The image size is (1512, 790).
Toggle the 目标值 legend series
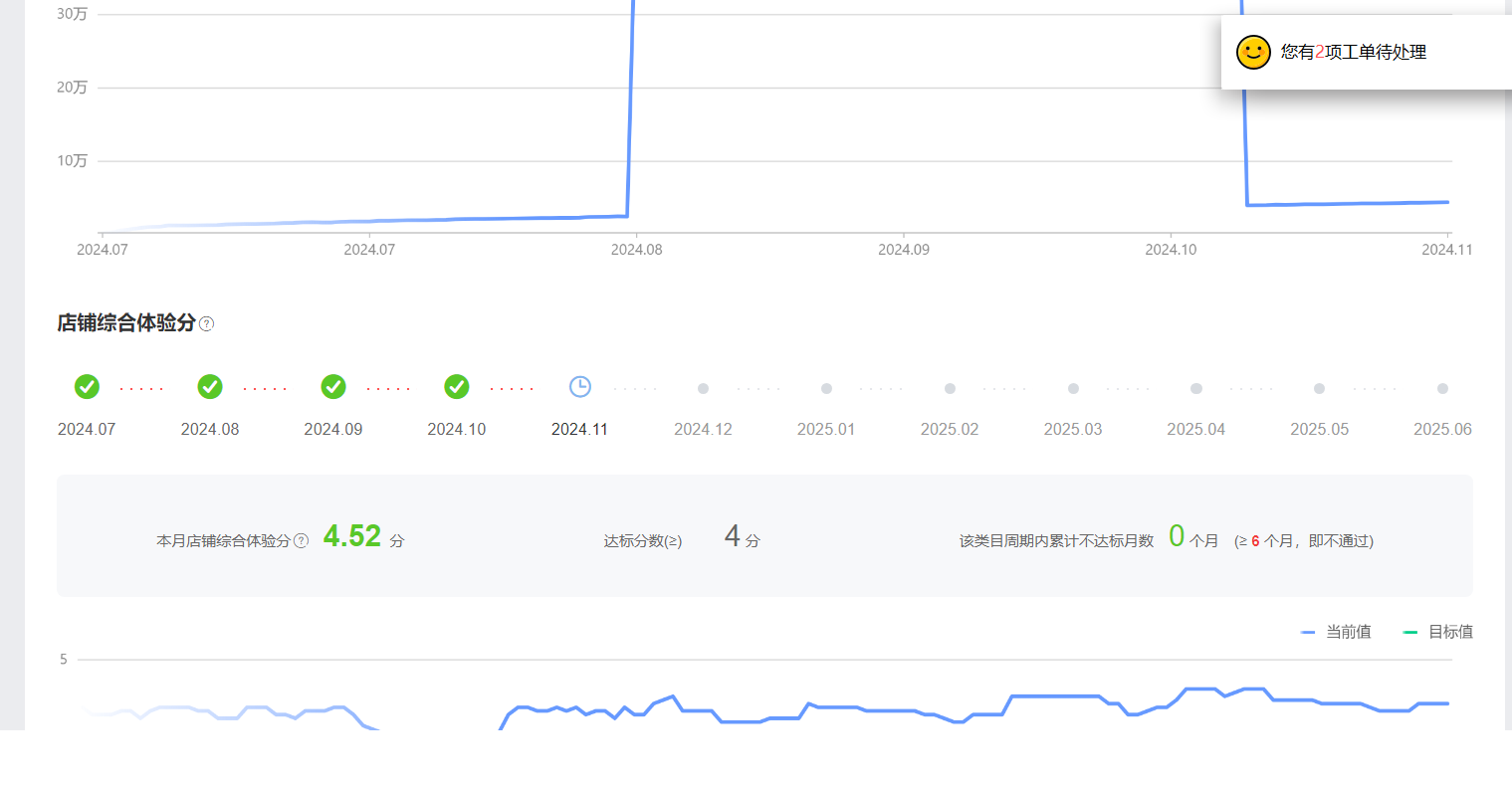click(x=1438, y=632)
